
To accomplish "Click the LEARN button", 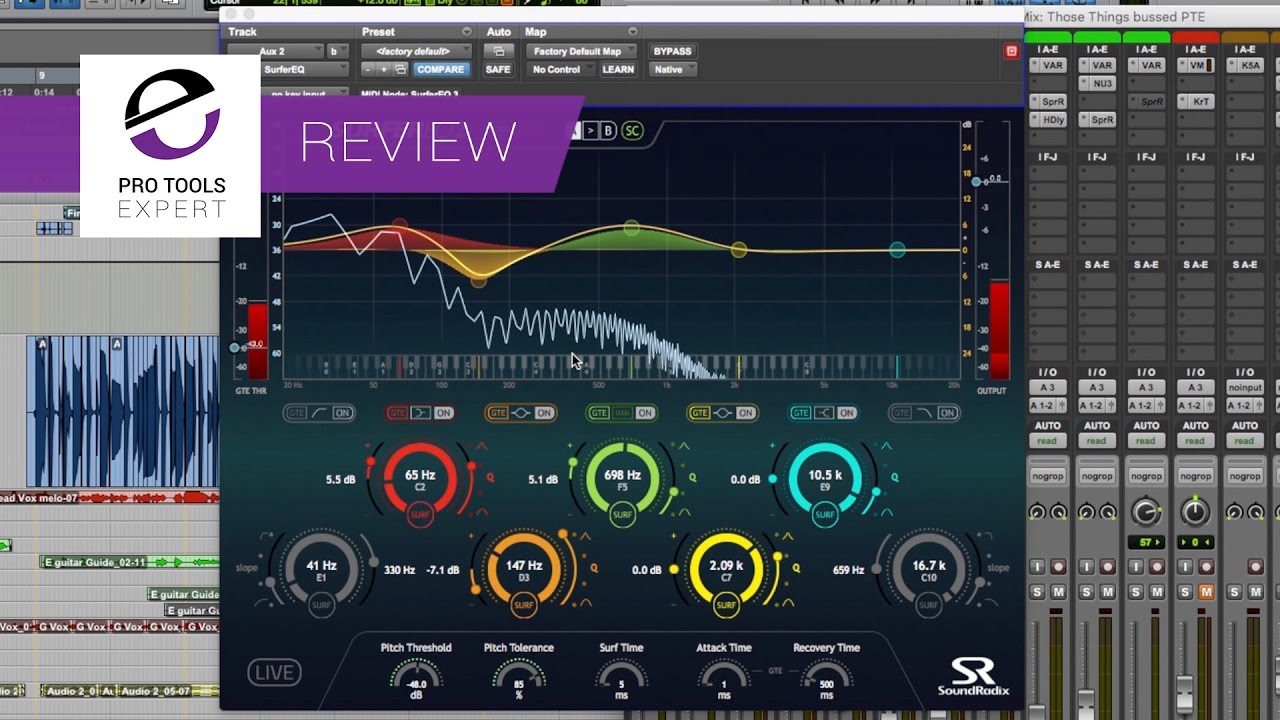I will tap(618, 70).
